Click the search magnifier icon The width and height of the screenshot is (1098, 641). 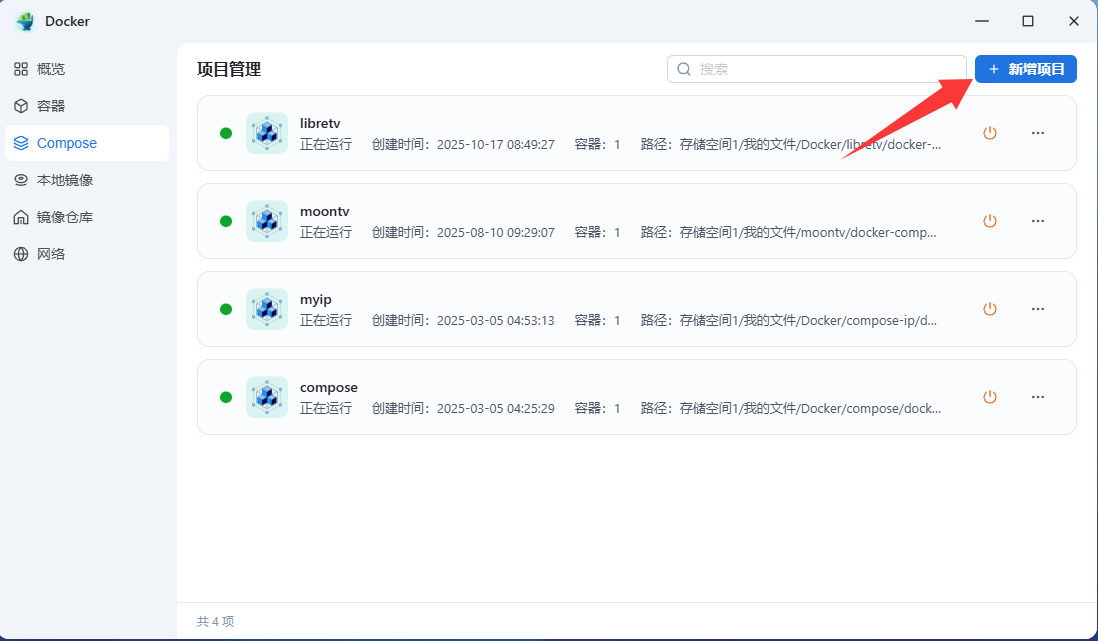[684, 69]
